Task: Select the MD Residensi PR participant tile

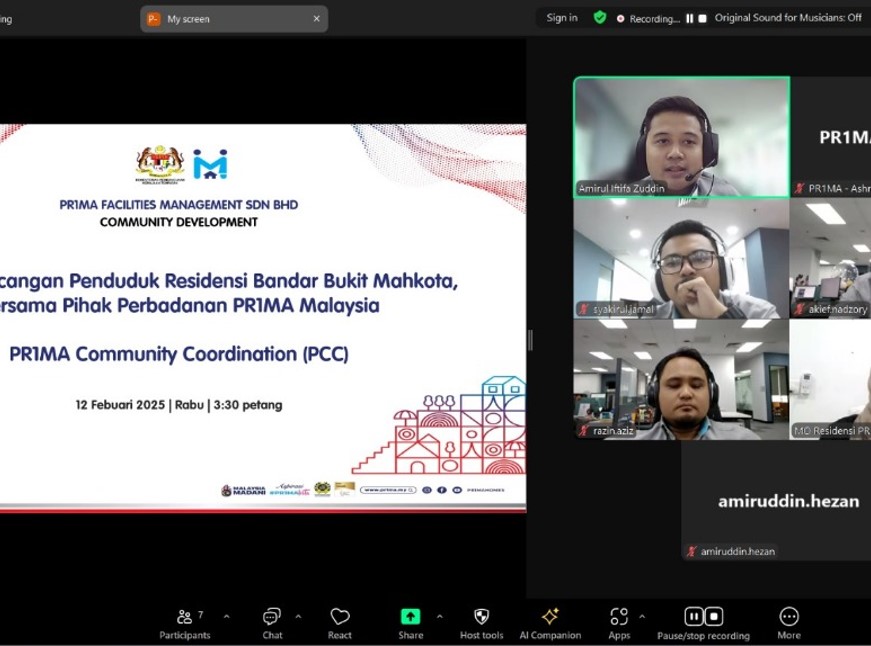Action: click(x=830, y=380)
